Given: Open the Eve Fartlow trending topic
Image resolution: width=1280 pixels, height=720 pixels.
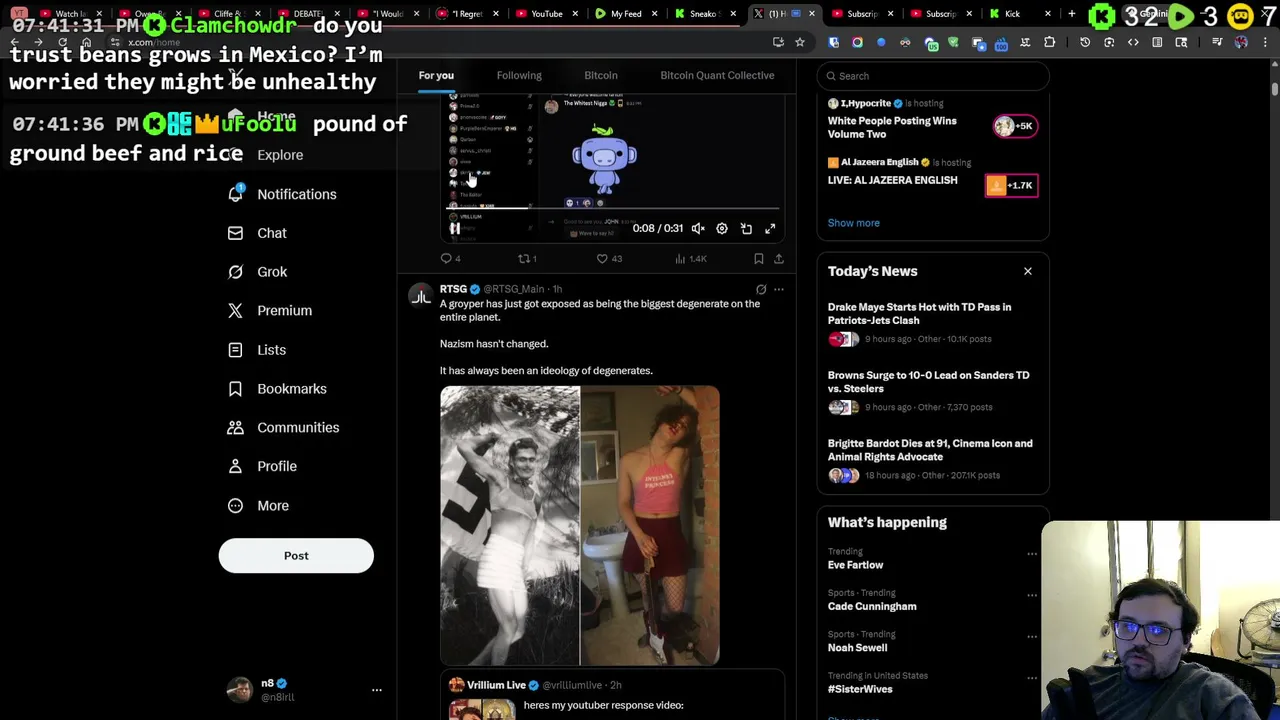Looking at the screenshot, I should point(856,565).
